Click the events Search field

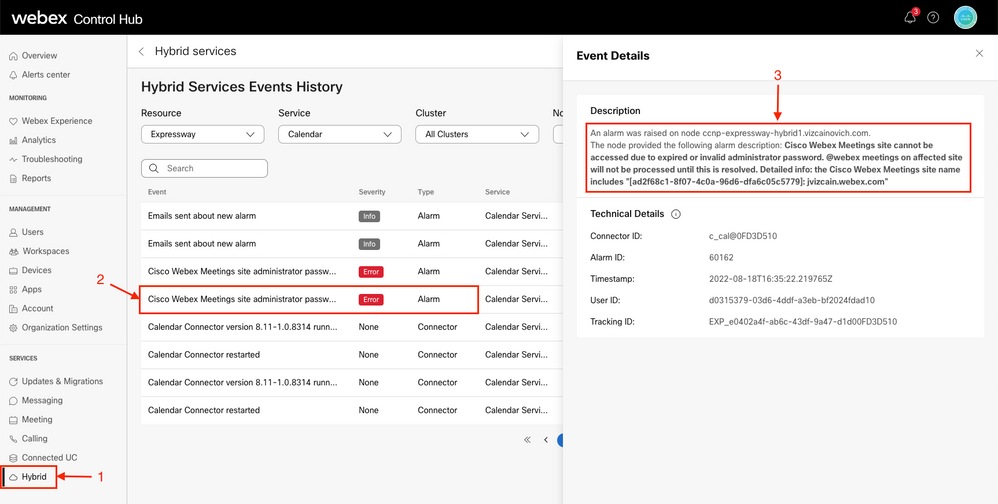click(x=205, y=168)
